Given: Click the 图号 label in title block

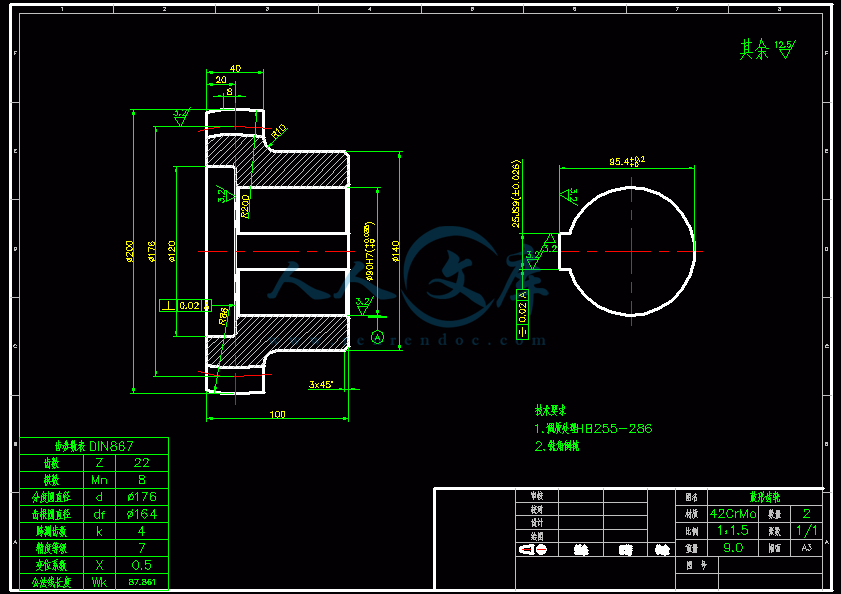Looking at the screenshot, I should pos(696,565).
